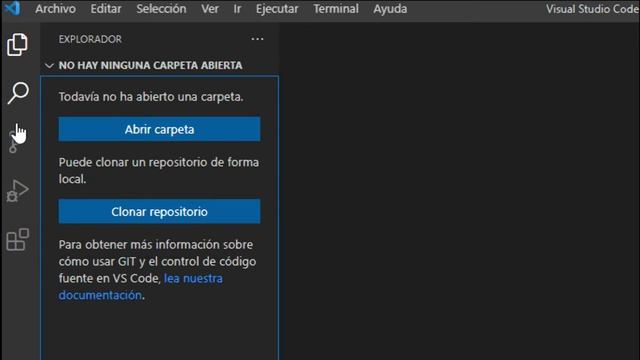The height and width of the screenshot is (360, 640).
Task: Click the 'Abrir carpeta' button
Action: click(x=159, y=129)
